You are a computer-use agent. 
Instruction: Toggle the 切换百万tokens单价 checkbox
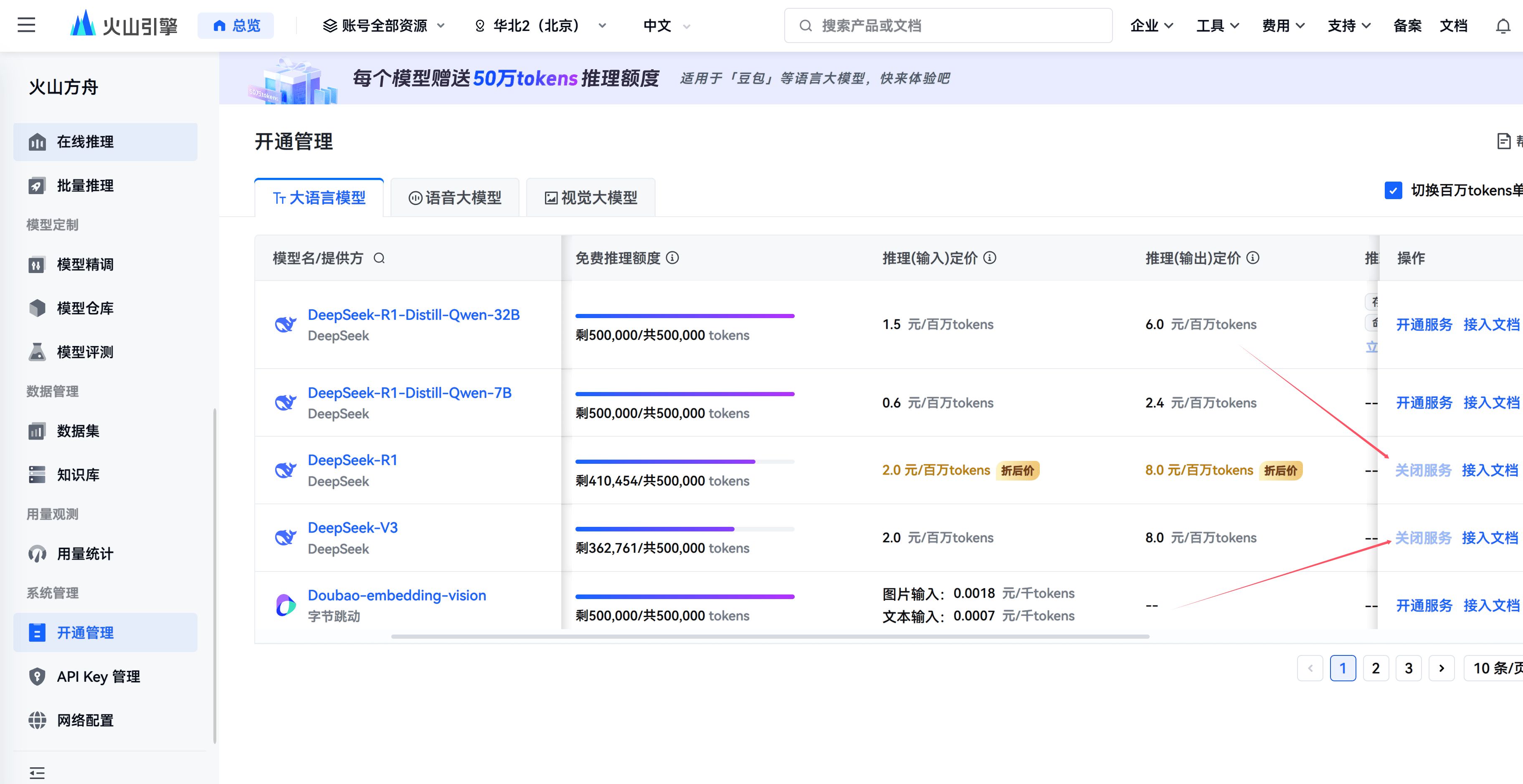pos(1394,190)
